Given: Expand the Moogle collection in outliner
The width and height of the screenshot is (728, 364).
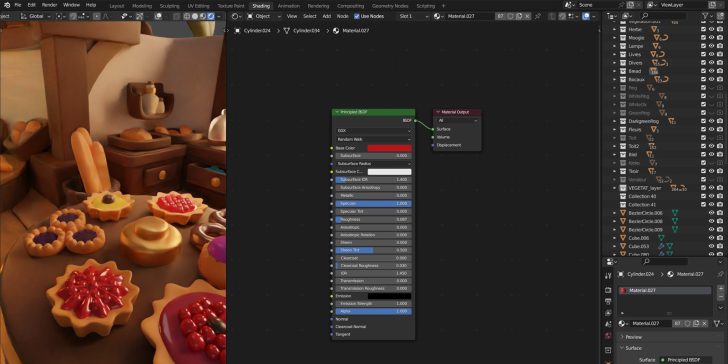Looking at the screenshot, I should pos(614,38).
